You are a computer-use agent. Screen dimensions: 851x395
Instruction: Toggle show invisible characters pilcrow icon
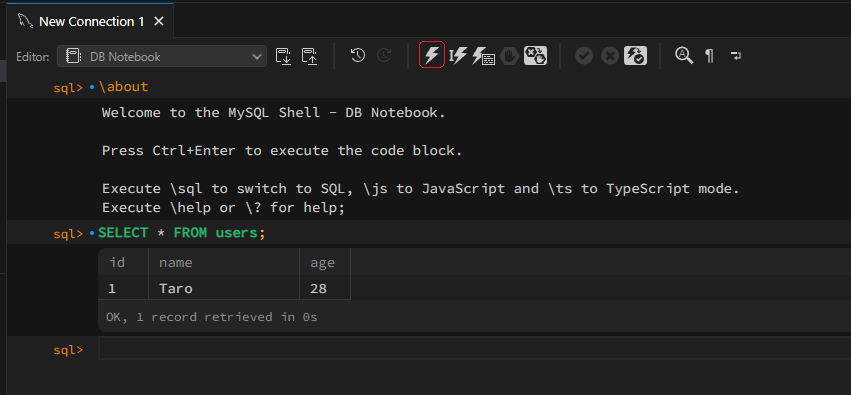click(709, 55)
